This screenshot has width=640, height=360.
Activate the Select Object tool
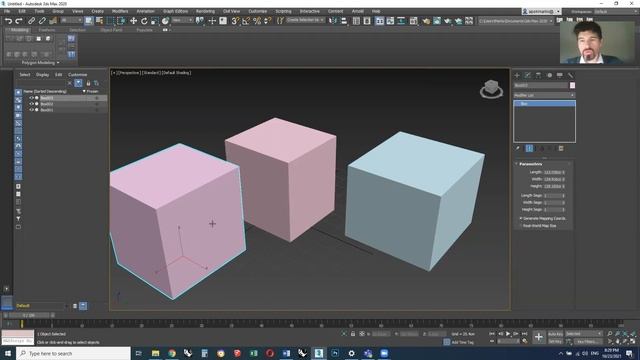[89, 21]
